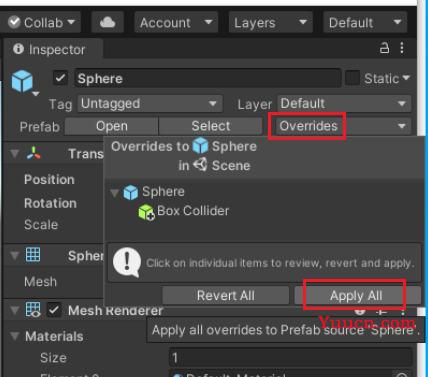Click the cloud services icon
428x377 pixels.
click(x=108, y=23)
